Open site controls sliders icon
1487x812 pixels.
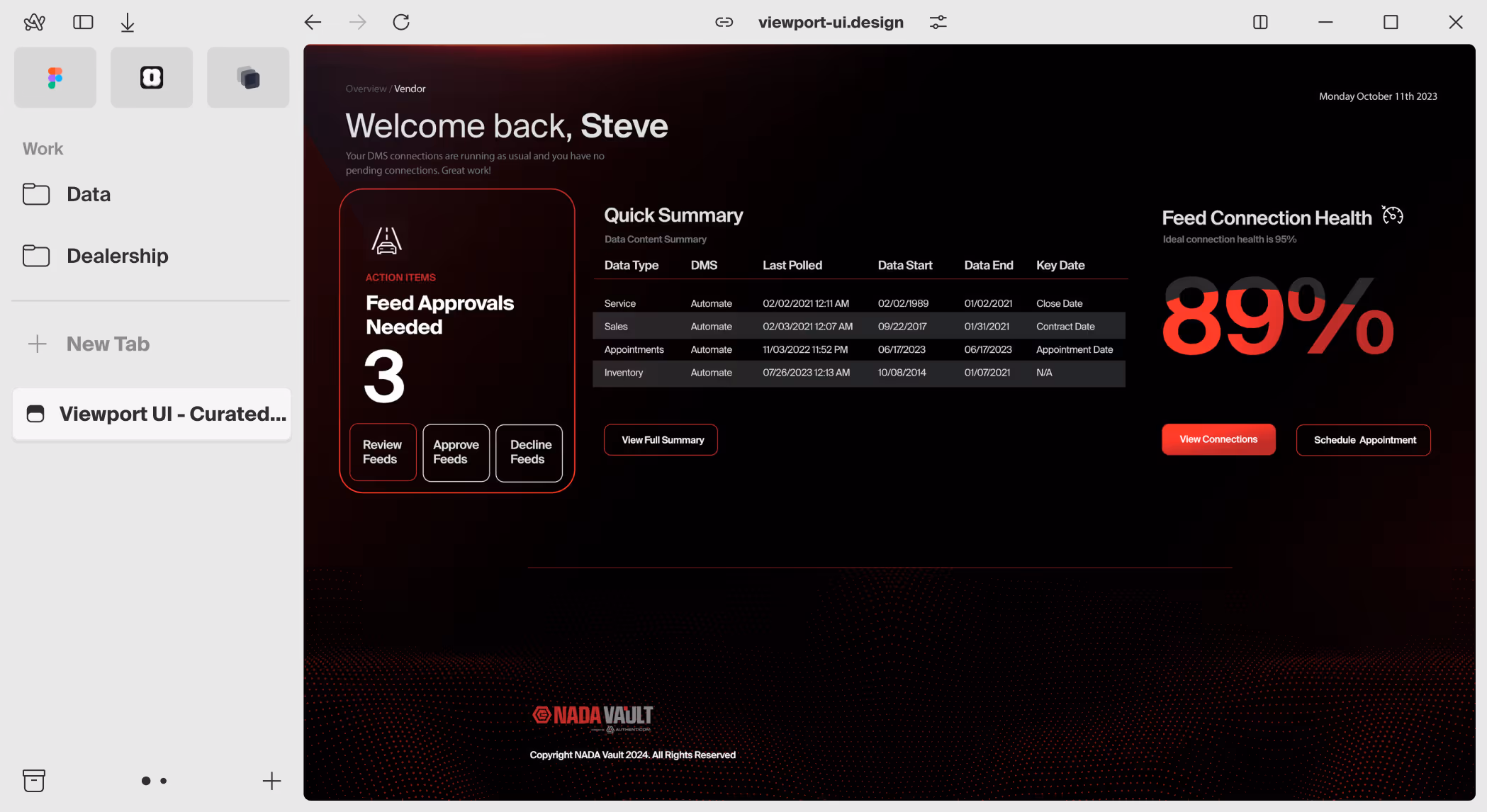(938, 23)
